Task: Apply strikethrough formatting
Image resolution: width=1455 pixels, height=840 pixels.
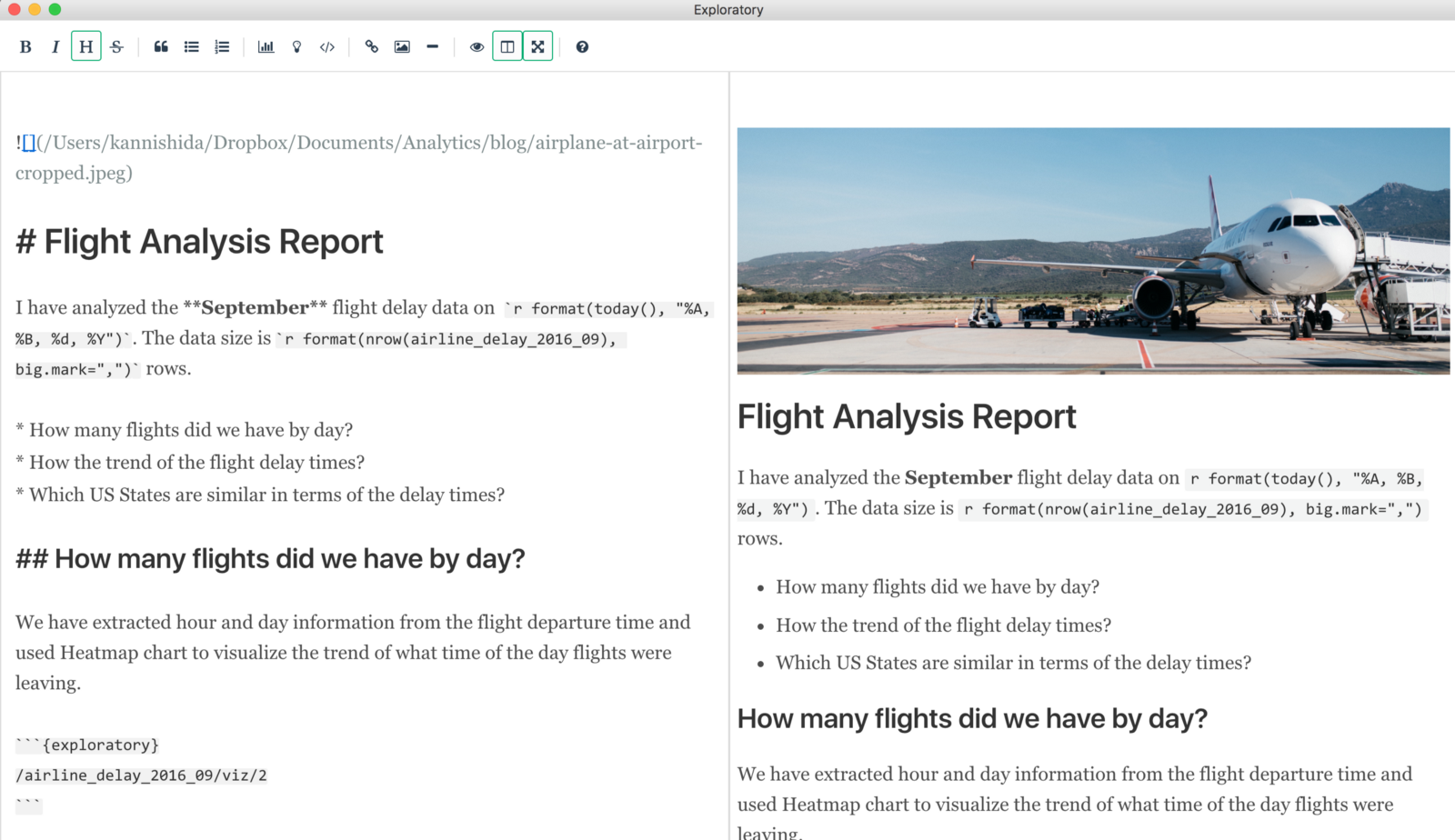Action: pos(116,47)
